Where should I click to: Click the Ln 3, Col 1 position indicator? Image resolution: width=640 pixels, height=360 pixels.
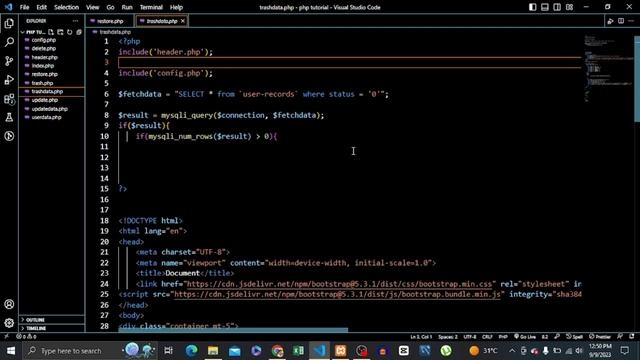(421, 337)
